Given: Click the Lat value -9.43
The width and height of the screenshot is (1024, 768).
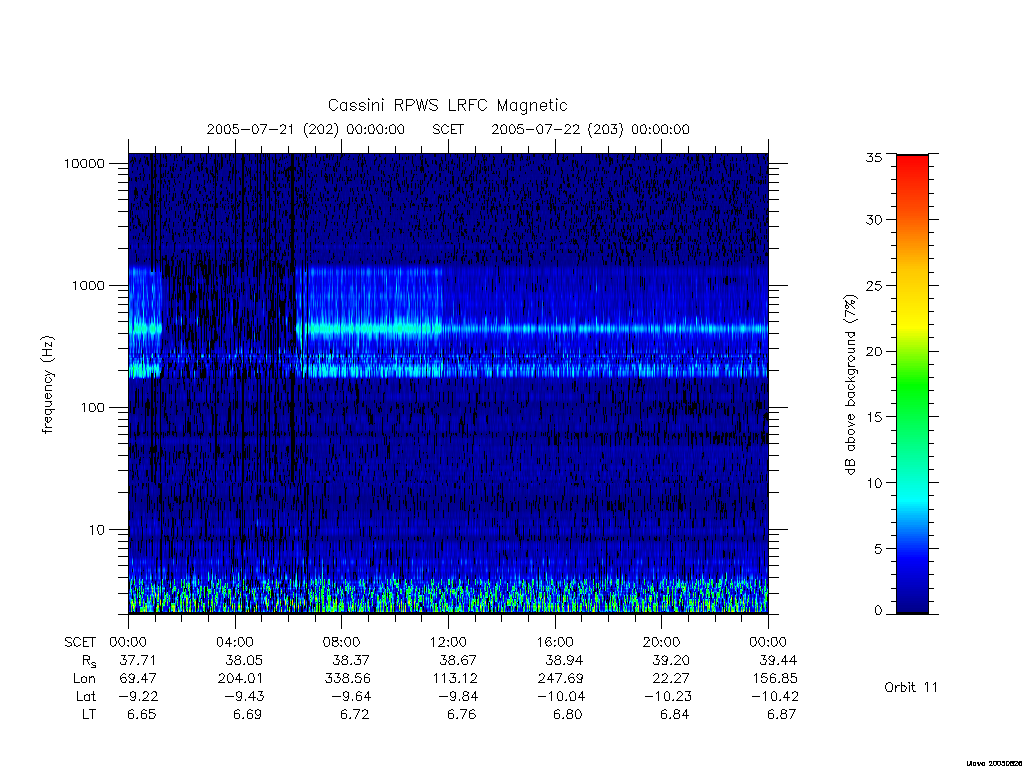Looking at the screenshot, I should tap(244, 697).
